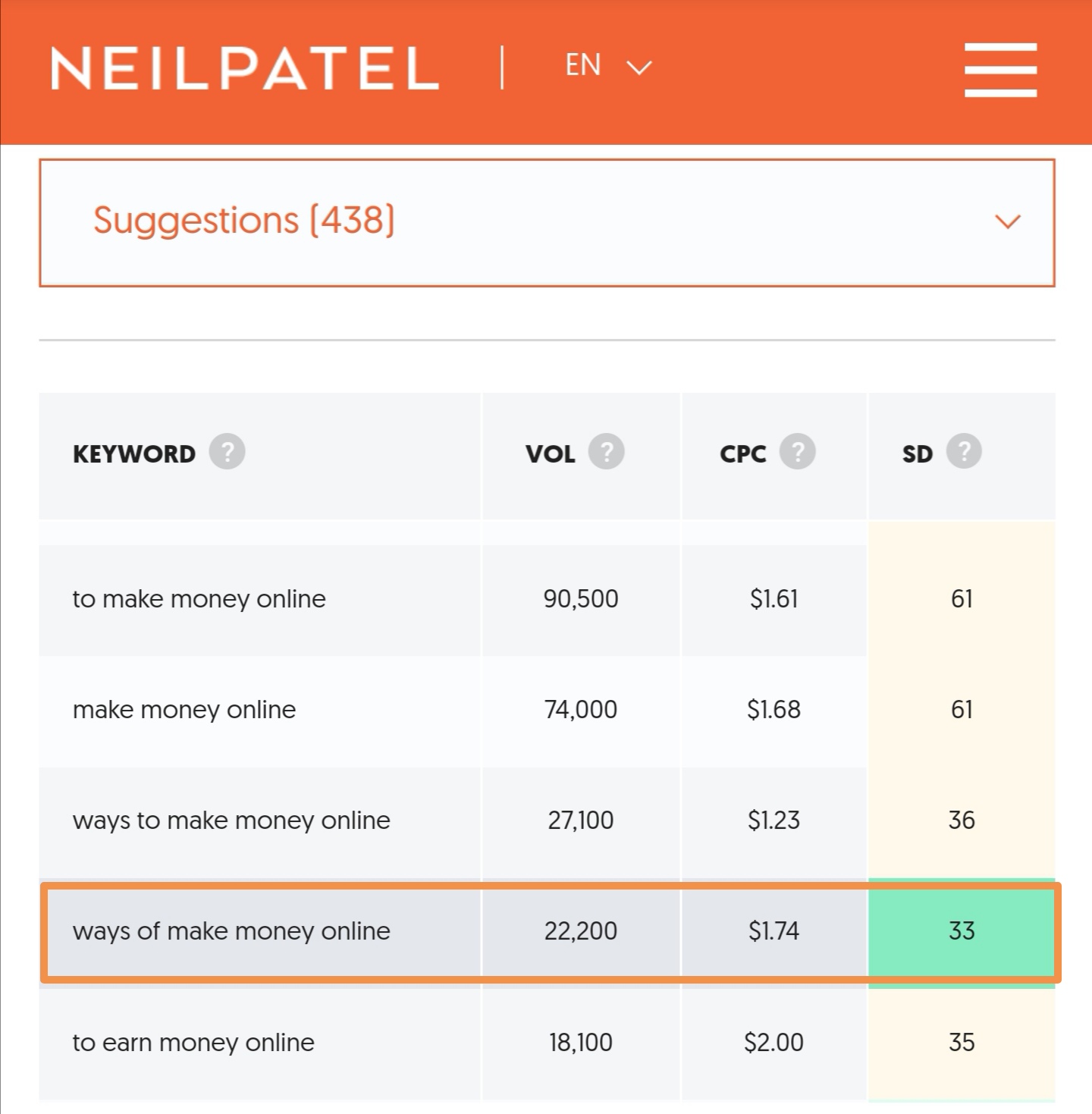Expand the Suggestions (438) dropdown chevron
Screen dimensions: 1092x1114
1008,221
